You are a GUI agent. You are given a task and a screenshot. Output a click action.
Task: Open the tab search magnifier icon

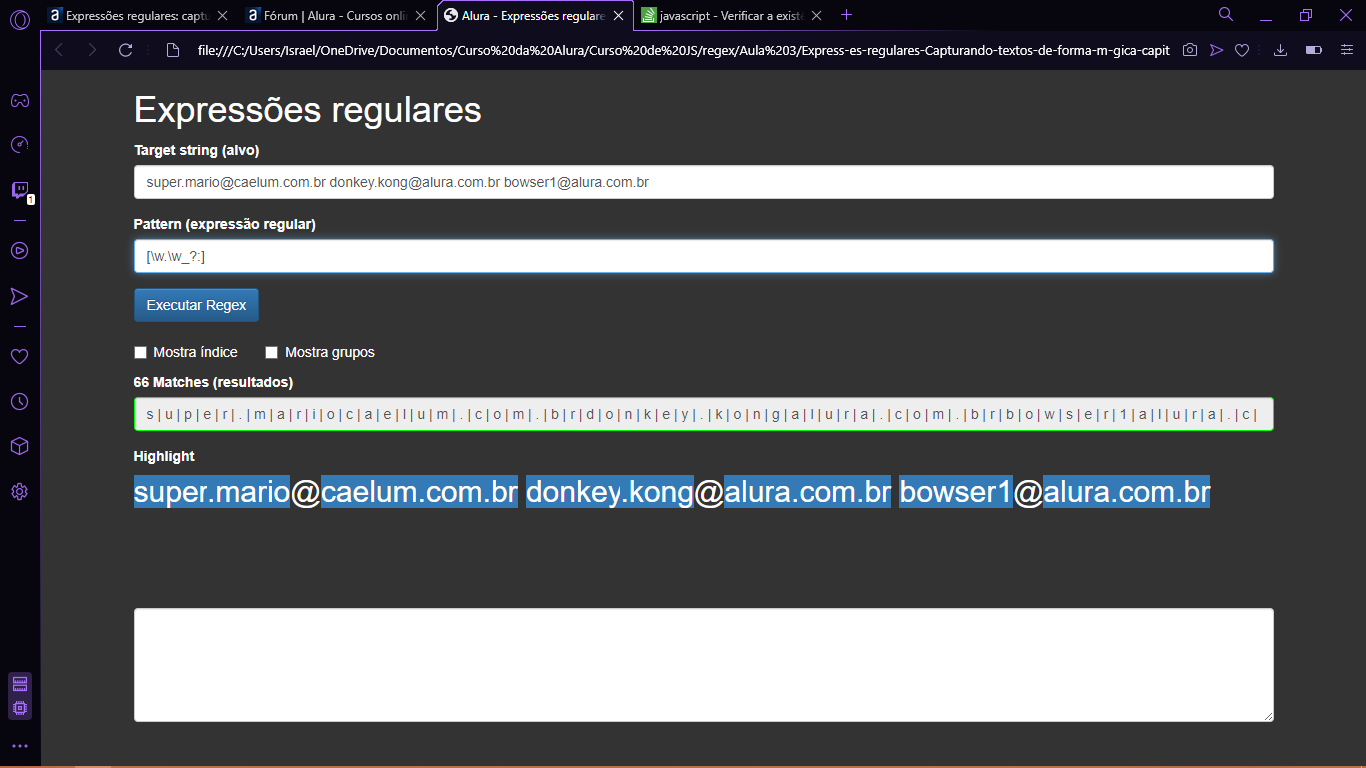1226,14
